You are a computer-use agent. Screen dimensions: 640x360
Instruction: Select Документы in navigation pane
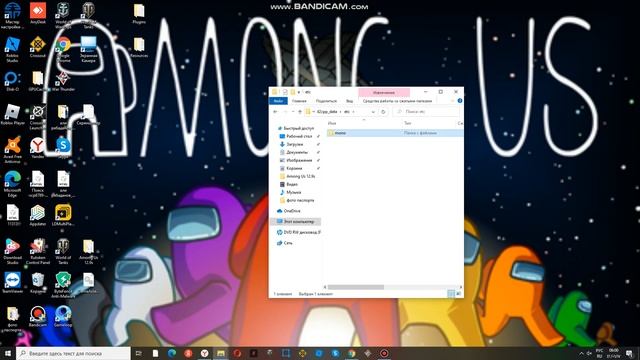(296, 152)
